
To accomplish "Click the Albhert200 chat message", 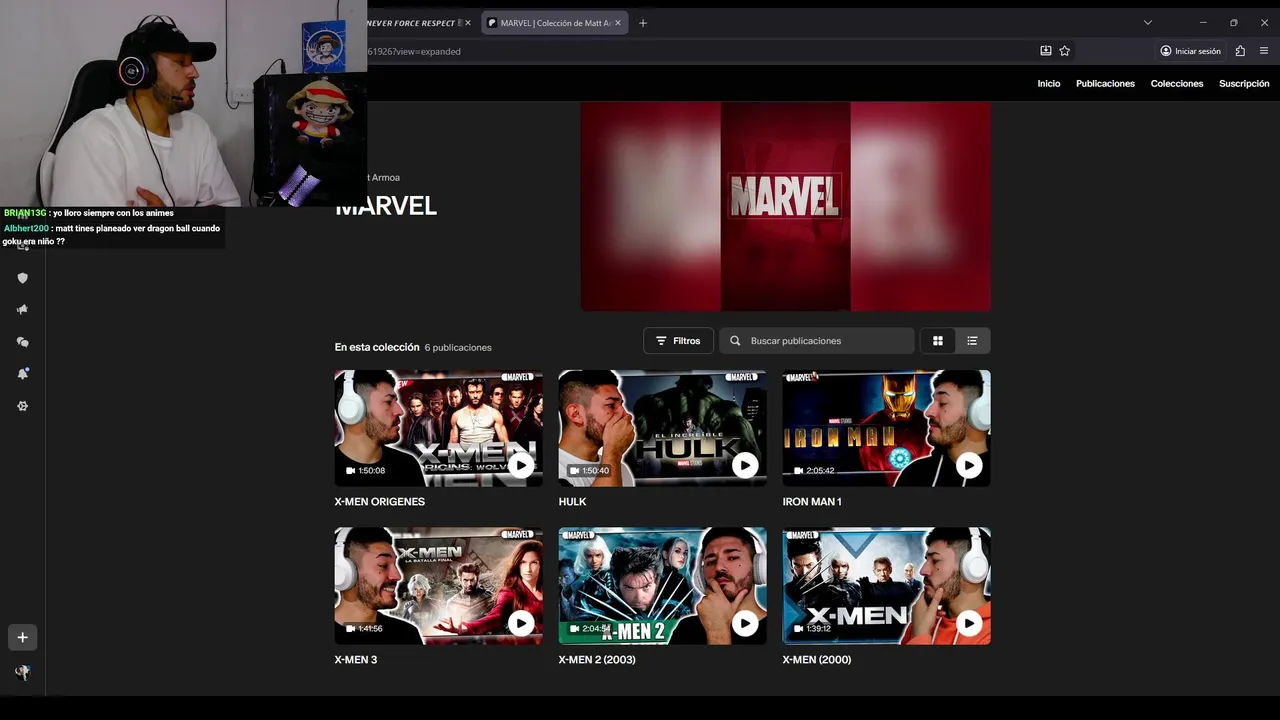I will pos(112,235).
